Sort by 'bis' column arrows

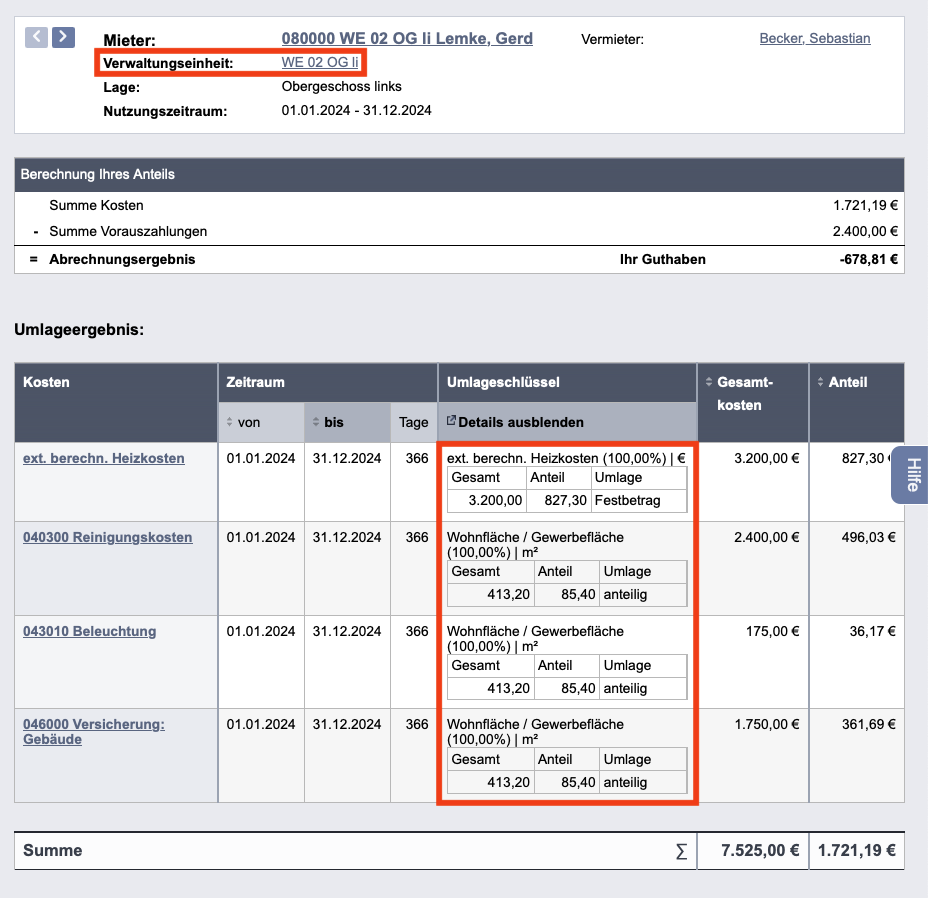click(315, 422)
